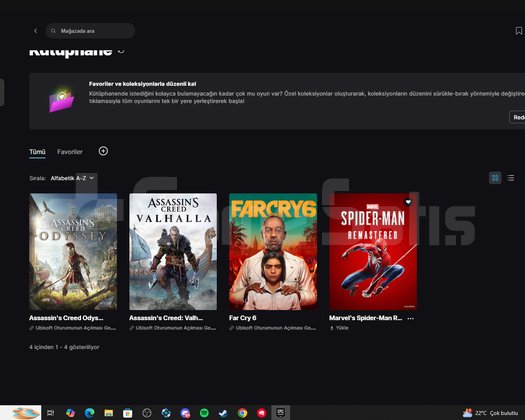Image resolution: width=525 pixels, height=420 pixels.
Task: Switch to grid view
Action: (495, 178)
